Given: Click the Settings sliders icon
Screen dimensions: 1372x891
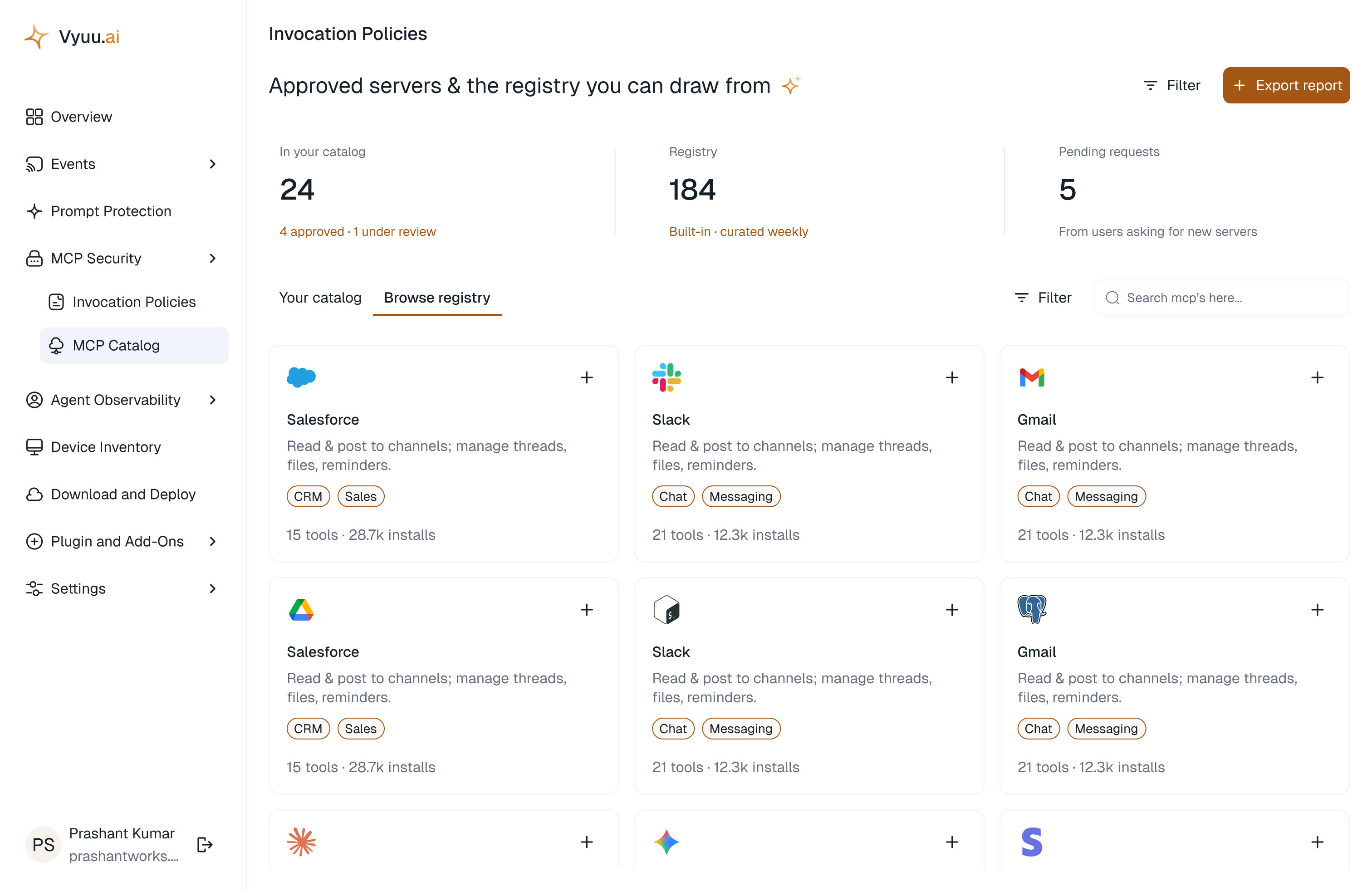Looking at the screenshot, I should [x=34, y=588].
